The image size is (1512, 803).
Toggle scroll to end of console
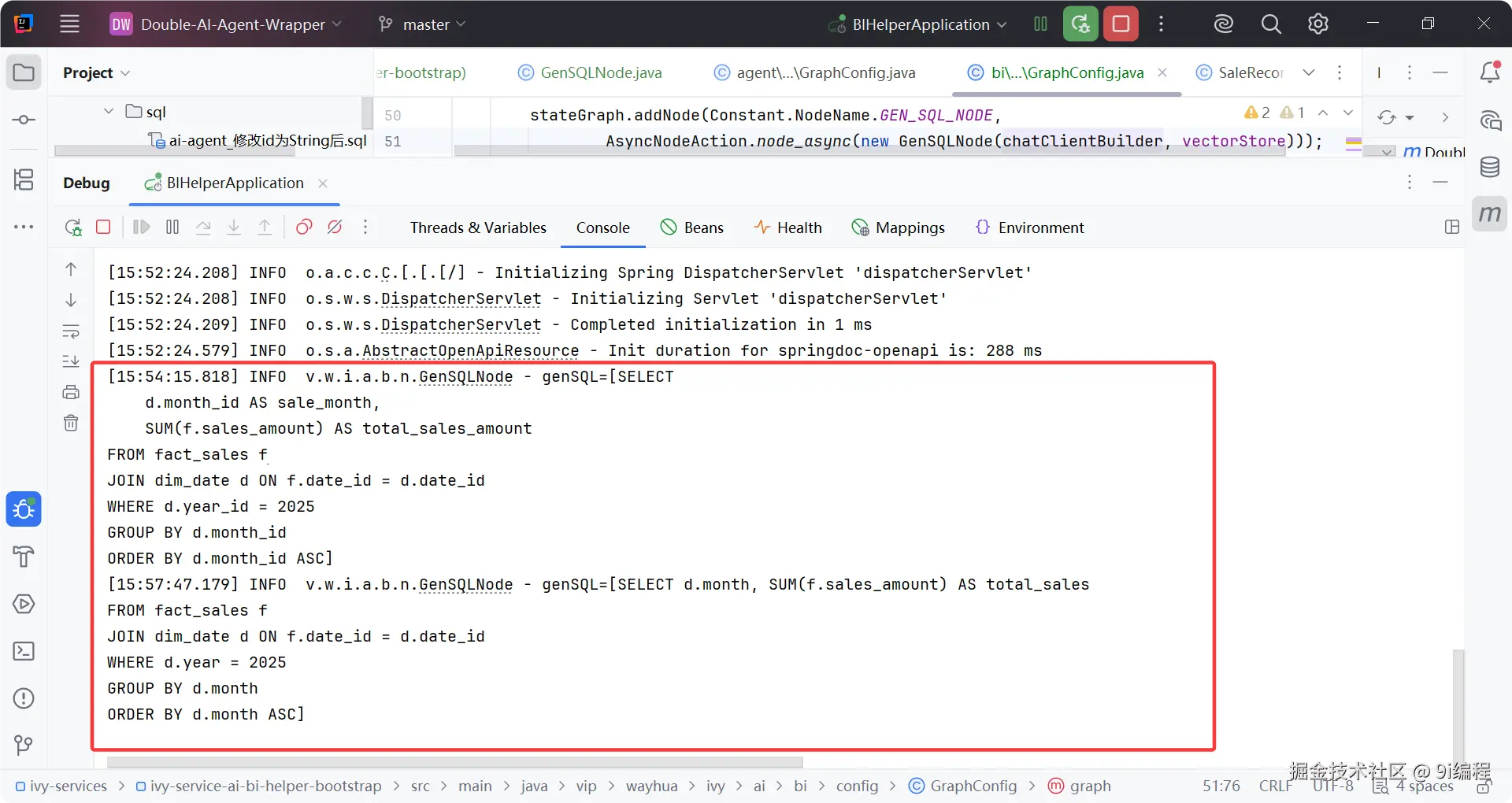pos(71,361)
